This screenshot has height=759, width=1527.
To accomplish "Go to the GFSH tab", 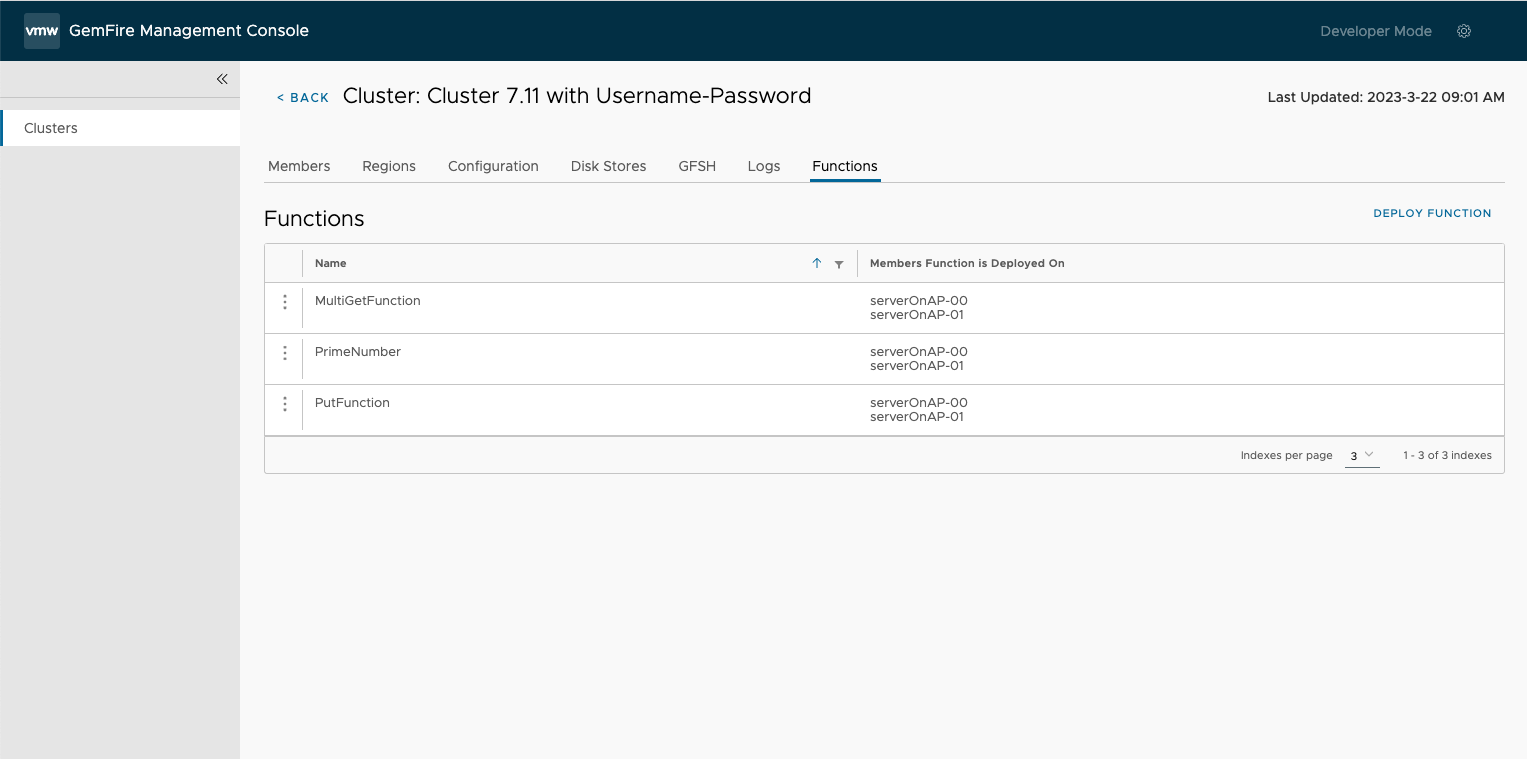I will (x=697, y=166).
